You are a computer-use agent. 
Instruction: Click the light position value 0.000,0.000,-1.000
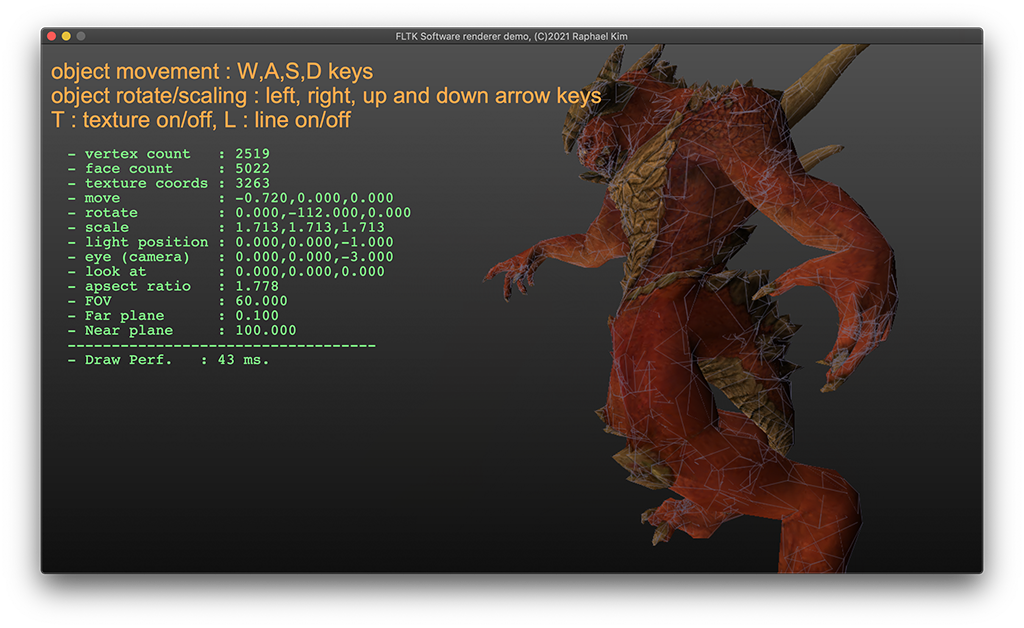pyautogui.click(x=314, y=242)
